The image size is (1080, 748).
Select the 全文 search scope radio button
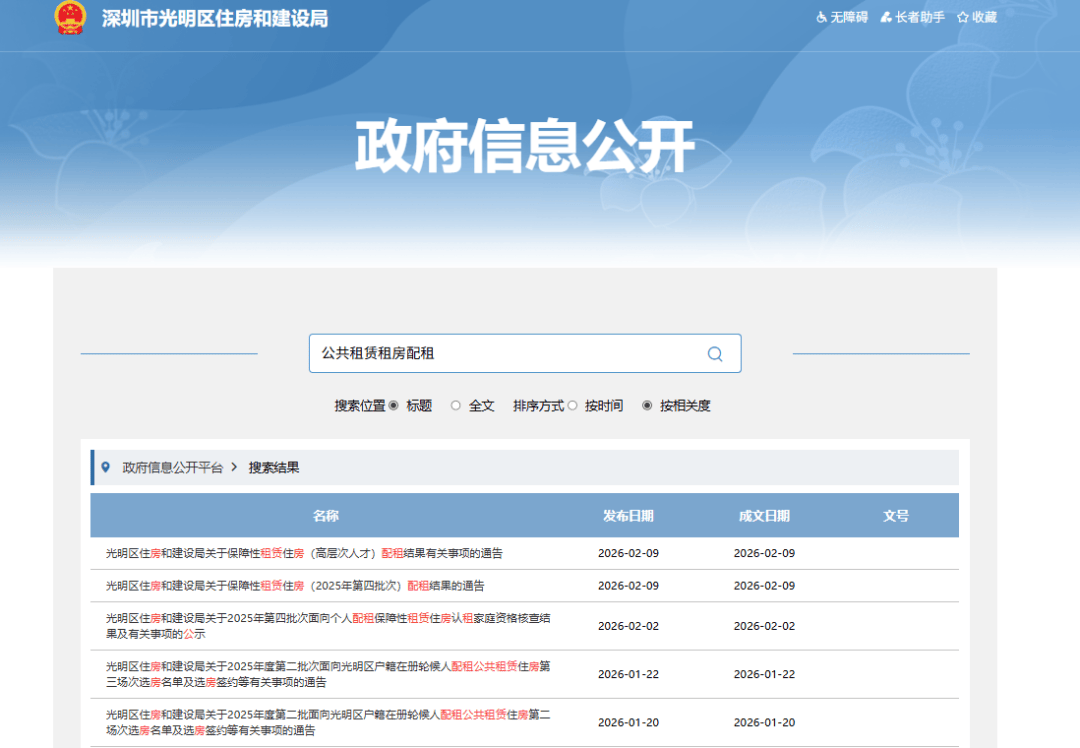[456, 405]
